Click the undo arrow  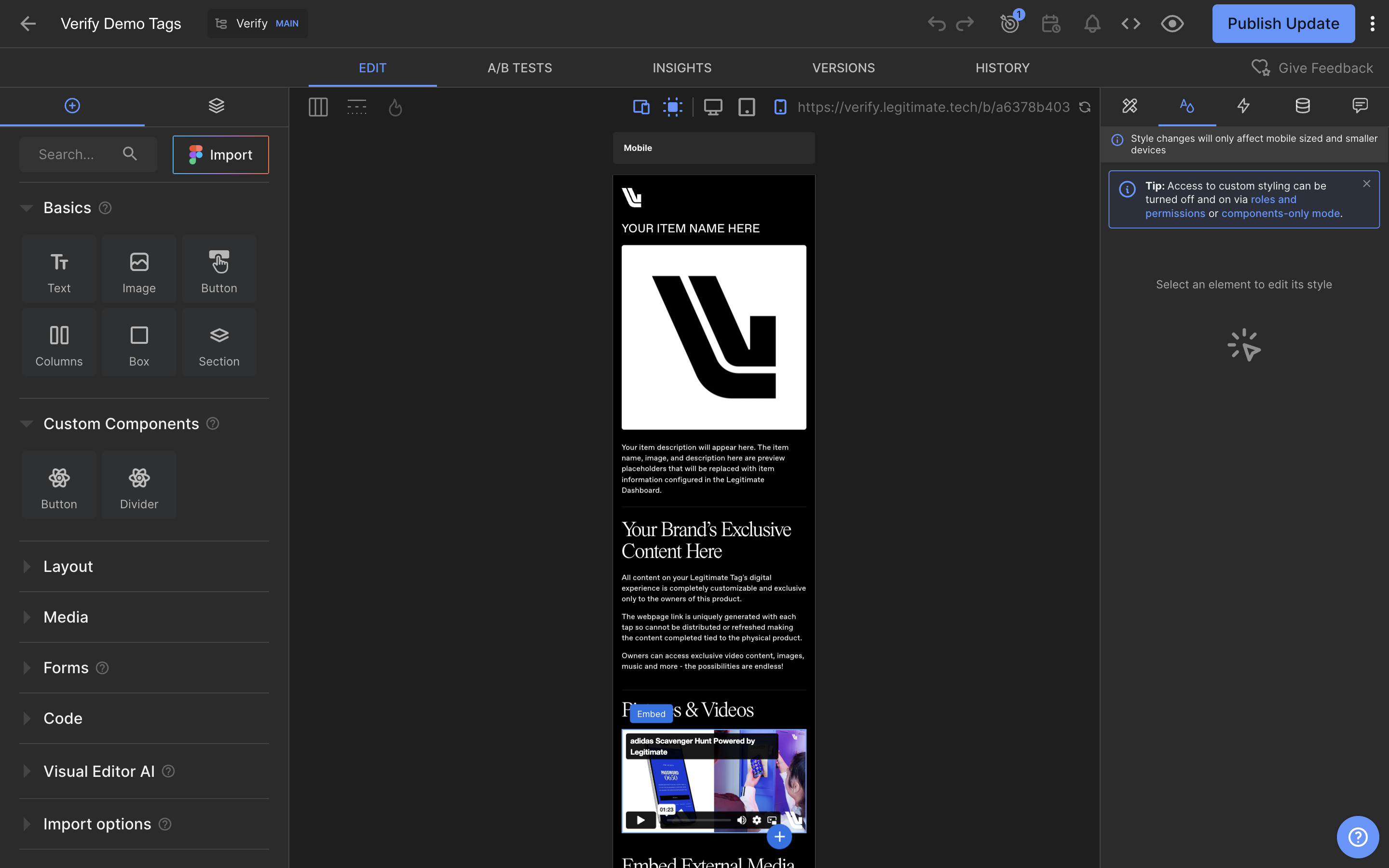click(936, 24)
